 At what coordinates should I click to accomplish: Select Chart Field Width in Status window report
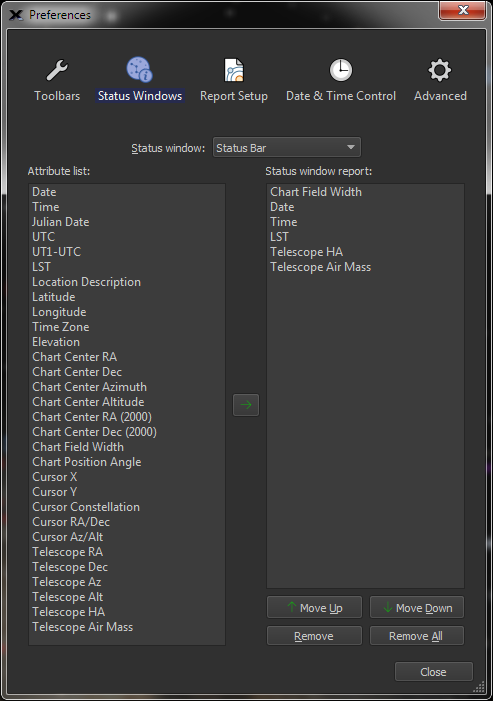(x=365, y=192)
